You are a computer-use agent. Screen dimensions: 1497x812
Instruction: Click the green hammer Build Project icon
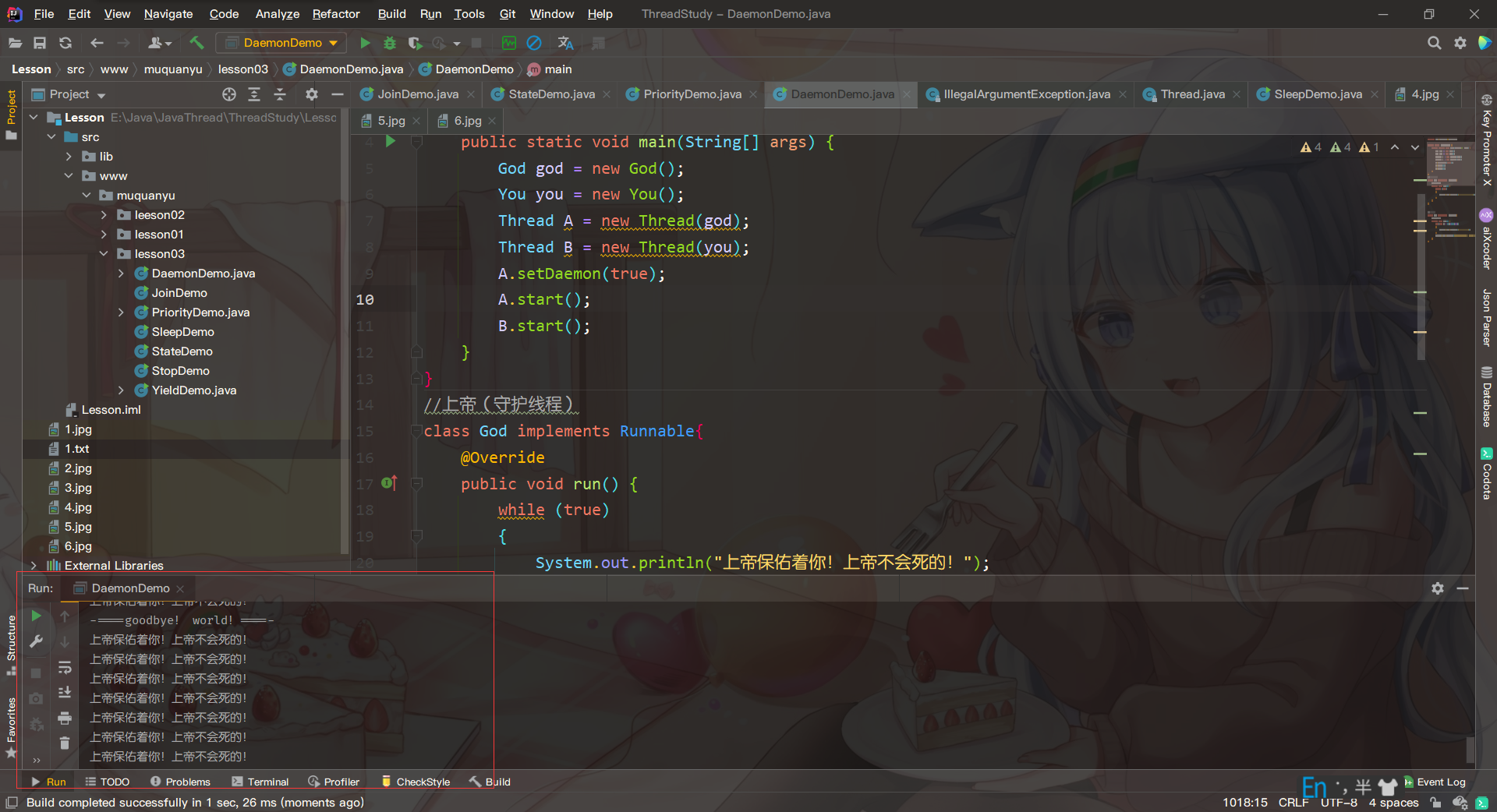(196, 43)
